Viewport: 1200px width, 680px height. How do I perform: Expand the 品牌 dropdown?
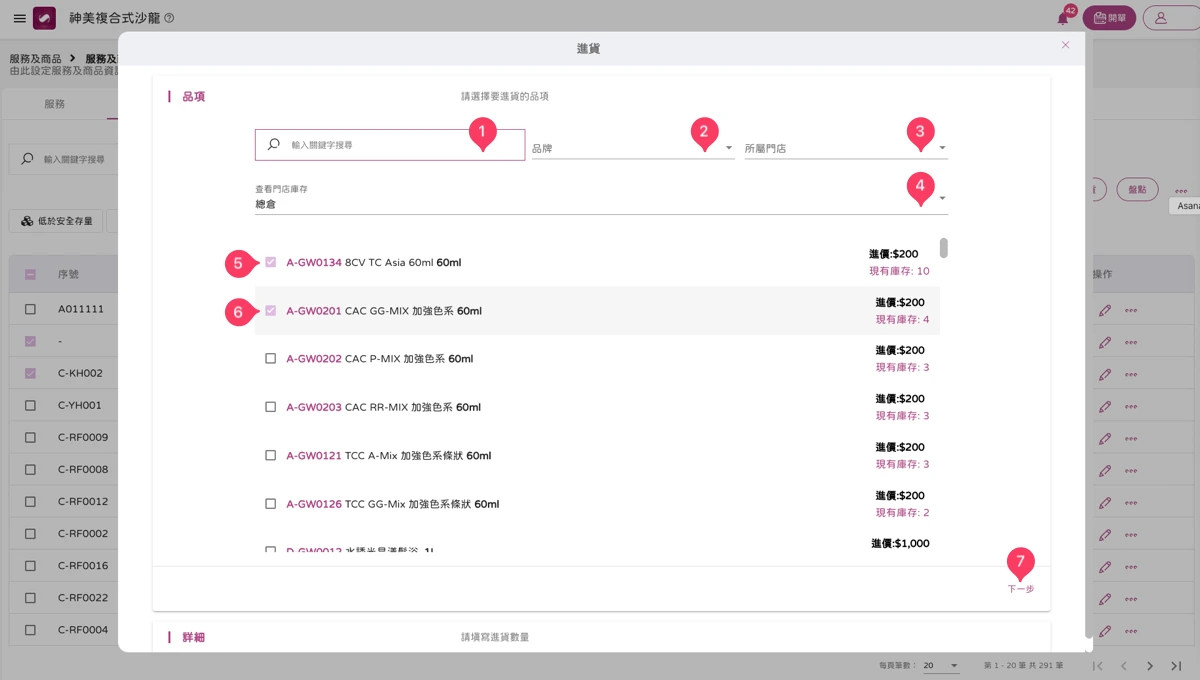click(x=632, y=148)
